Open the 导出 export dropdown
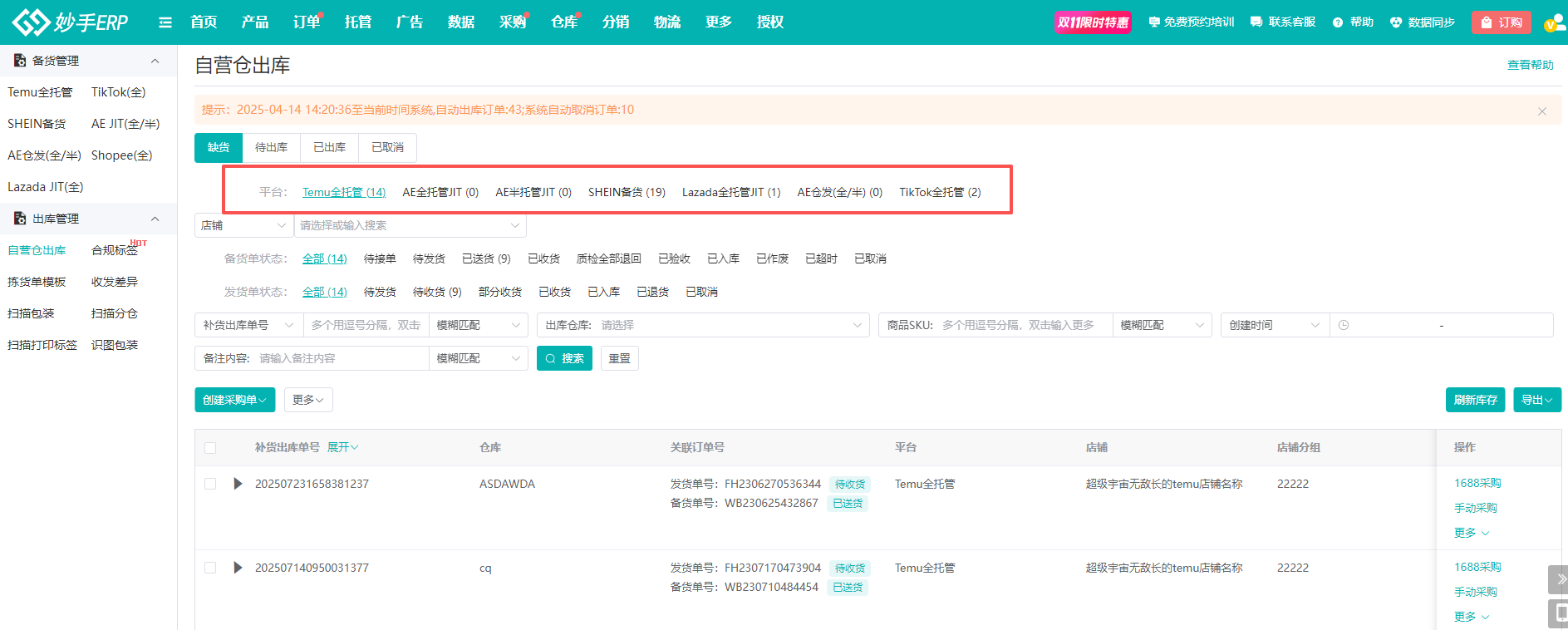1568x630 pixels. click(1536, 400)
